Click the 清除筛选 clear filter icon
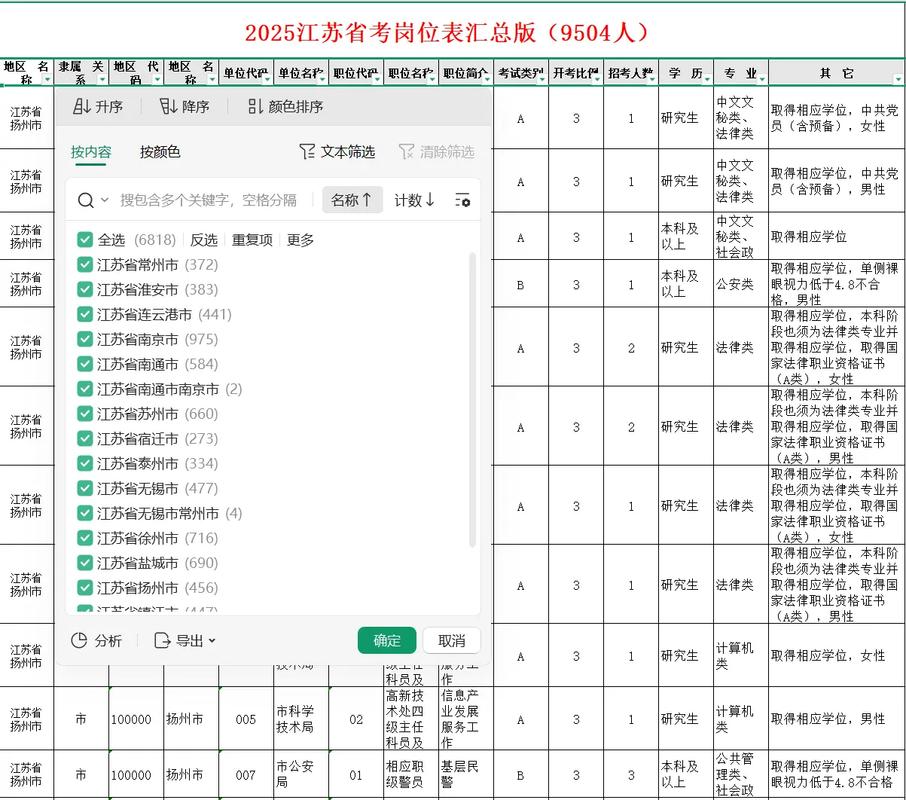 [x=406, y=150]
